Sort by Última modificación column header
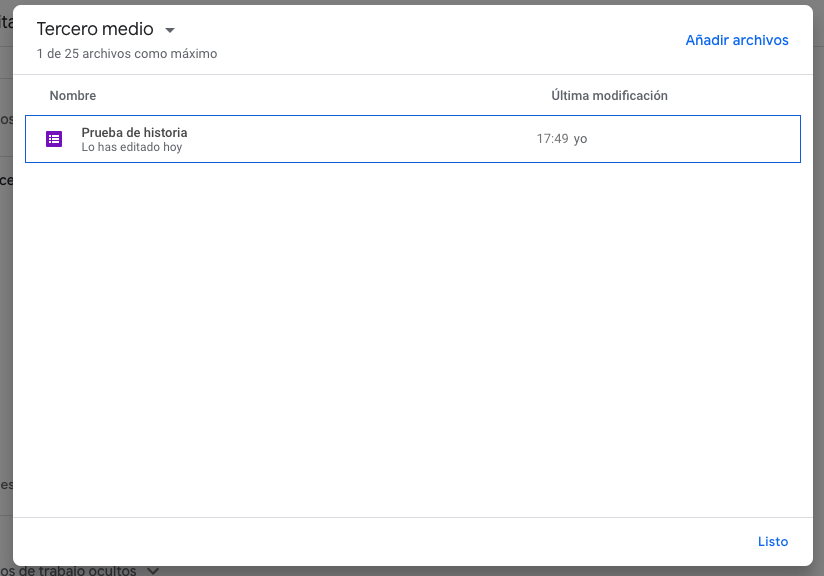The height and width of the screenshot is (576, 824). [x=609, y=96]
